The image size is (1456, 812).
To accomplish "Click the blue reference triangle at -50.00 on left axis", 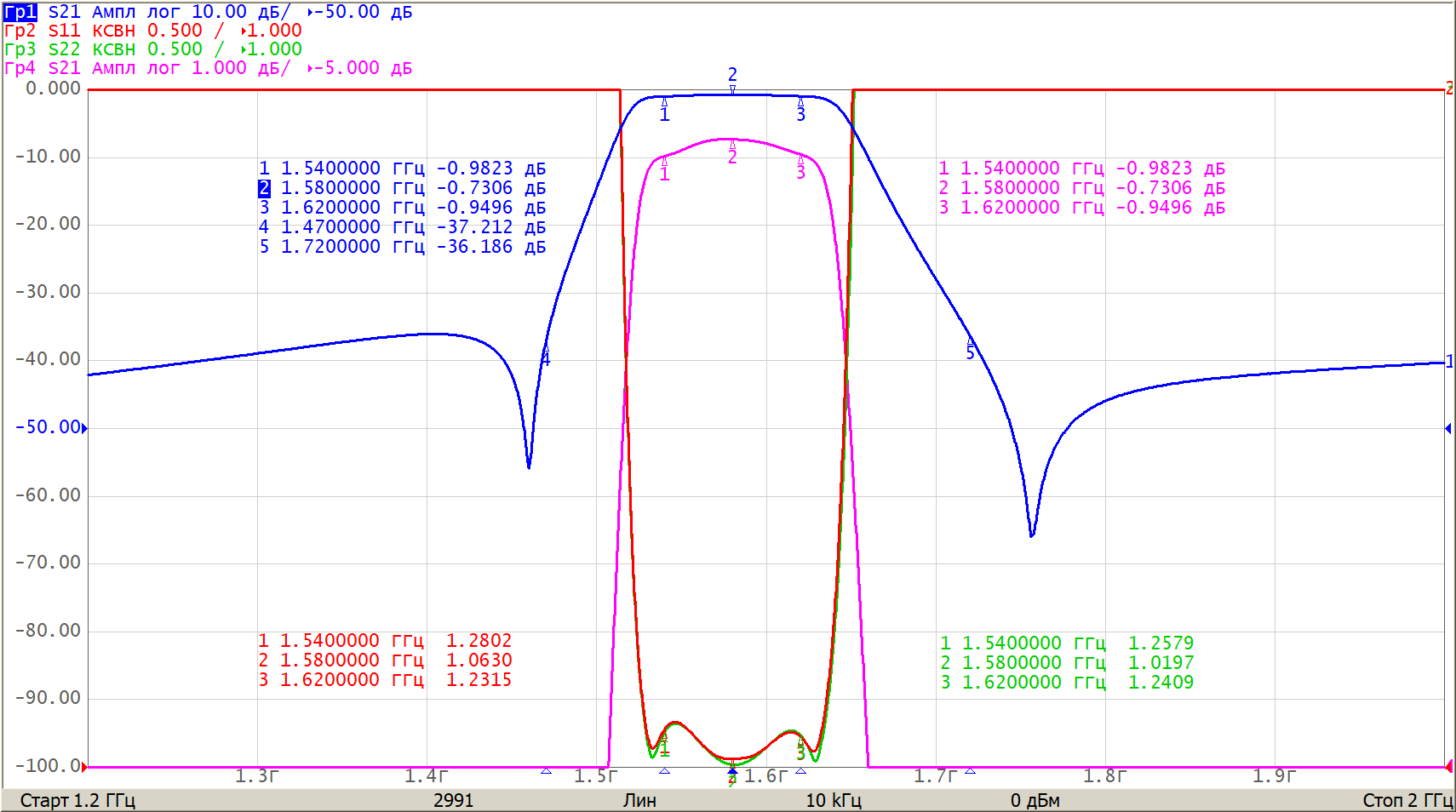I will [84, 427].
